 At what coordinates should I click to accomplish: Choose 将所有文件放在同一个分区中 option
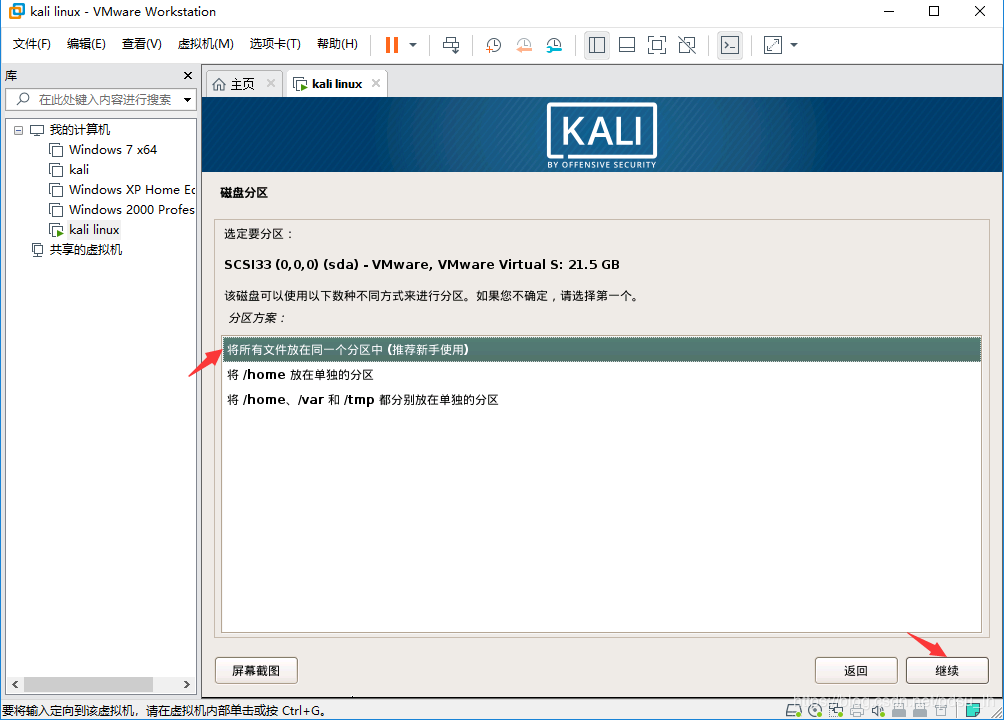(x=601, y=350)
